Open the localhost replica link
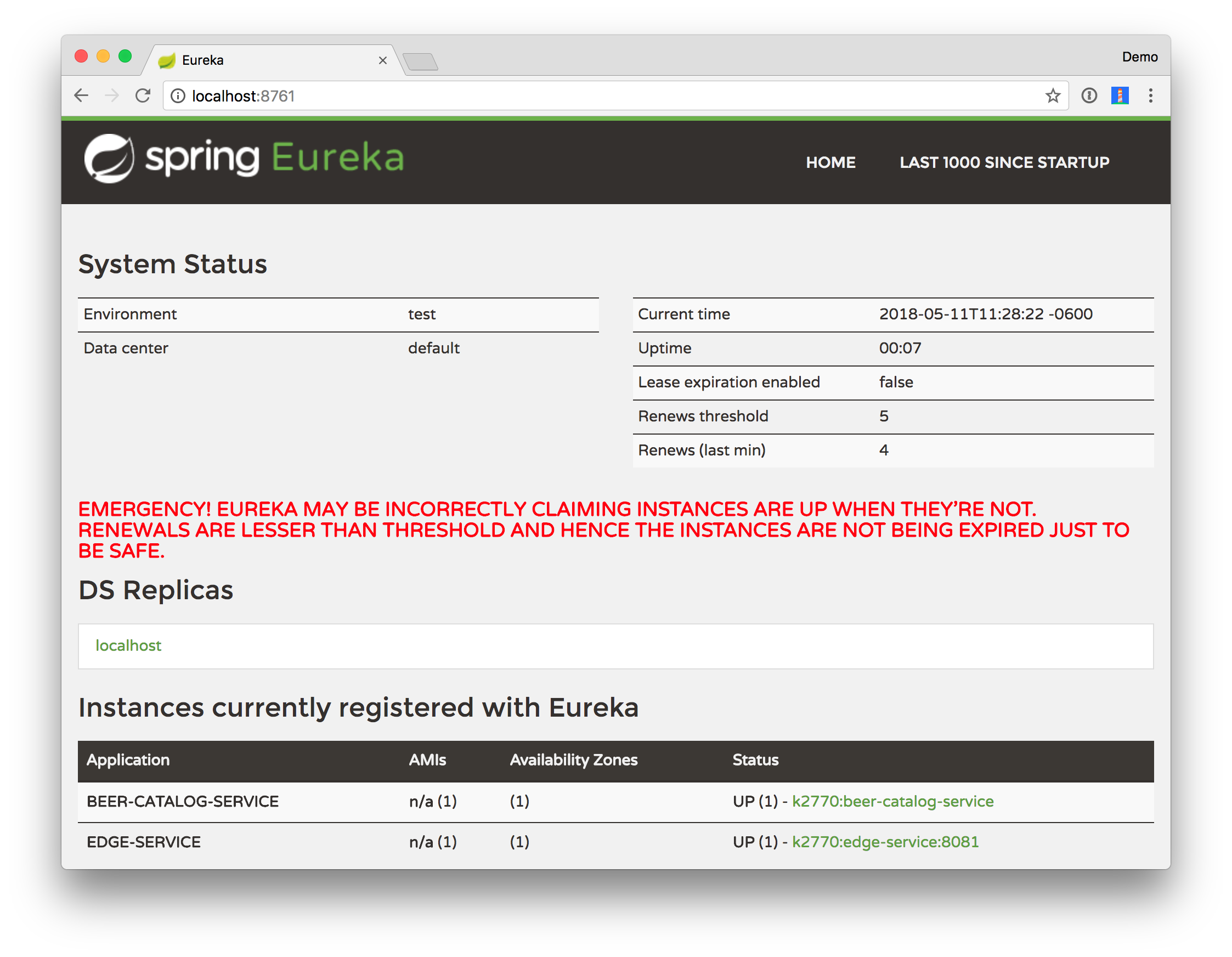The image size is (1232, 957). 128,645
